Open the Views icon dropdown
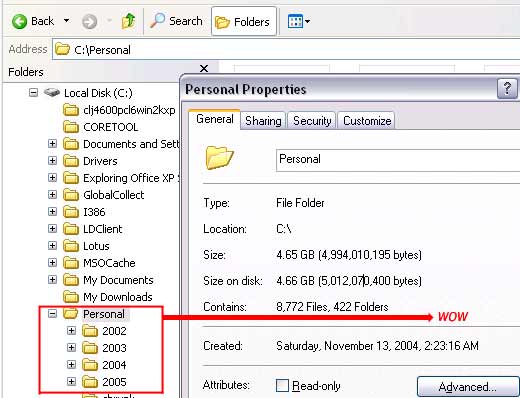This screenshot has width=520, height=398. click(299, 22)
